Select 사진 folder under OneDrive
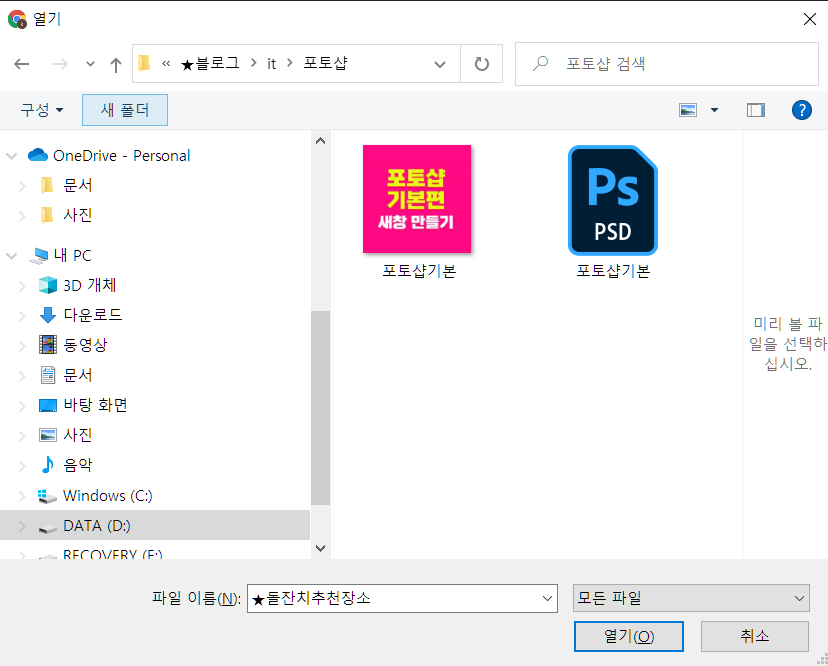Viewport: 828px width, 666px height. (78, 215)
